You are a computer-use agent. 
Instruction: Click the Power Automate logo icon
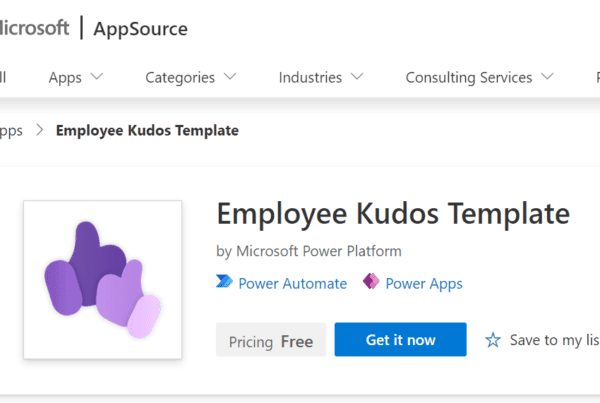pyautogui.click(x=224, y=283)
